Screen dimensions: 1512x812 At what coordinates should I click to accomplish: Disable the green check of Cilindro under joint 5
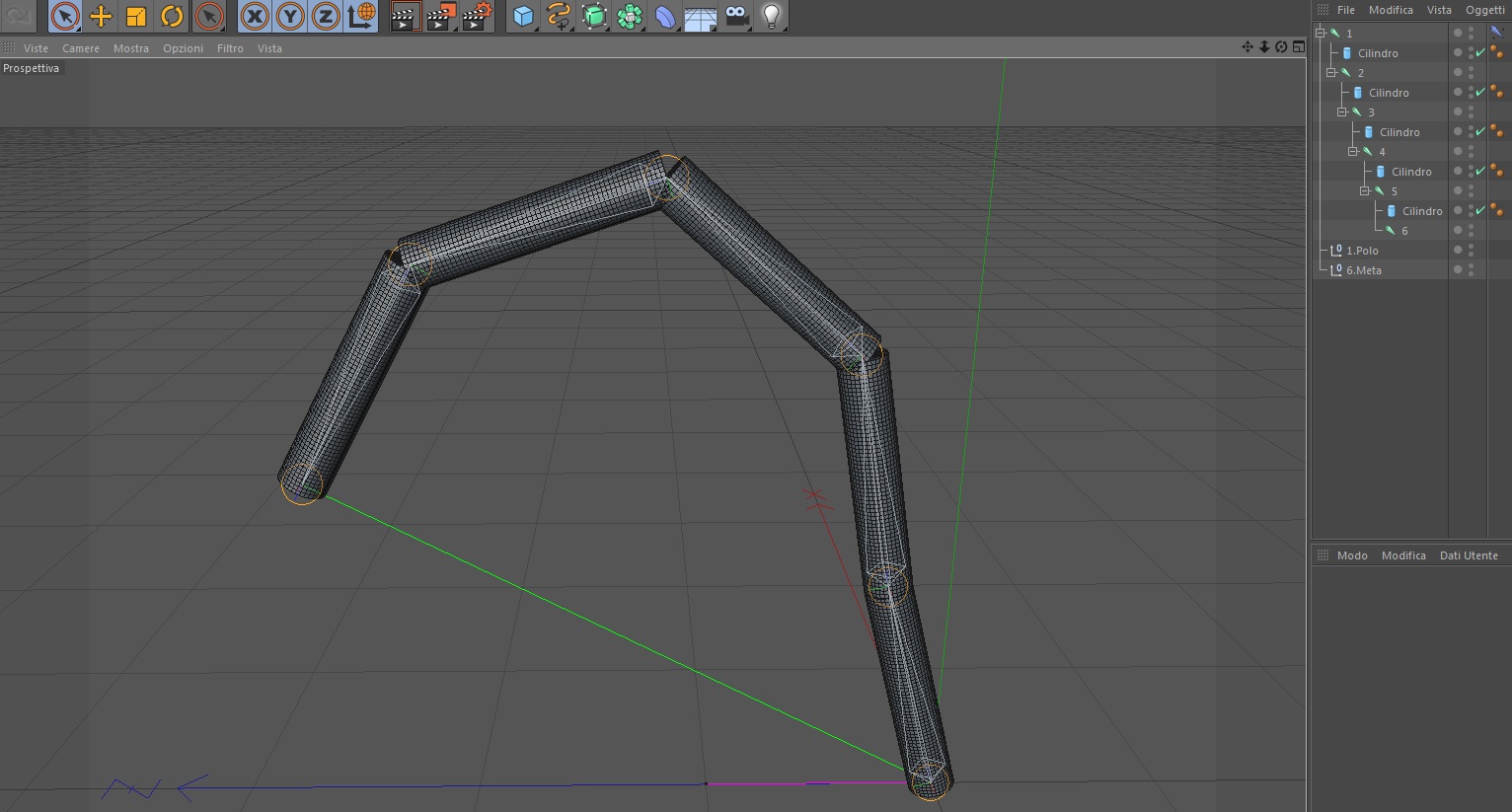click(1480, 210)
